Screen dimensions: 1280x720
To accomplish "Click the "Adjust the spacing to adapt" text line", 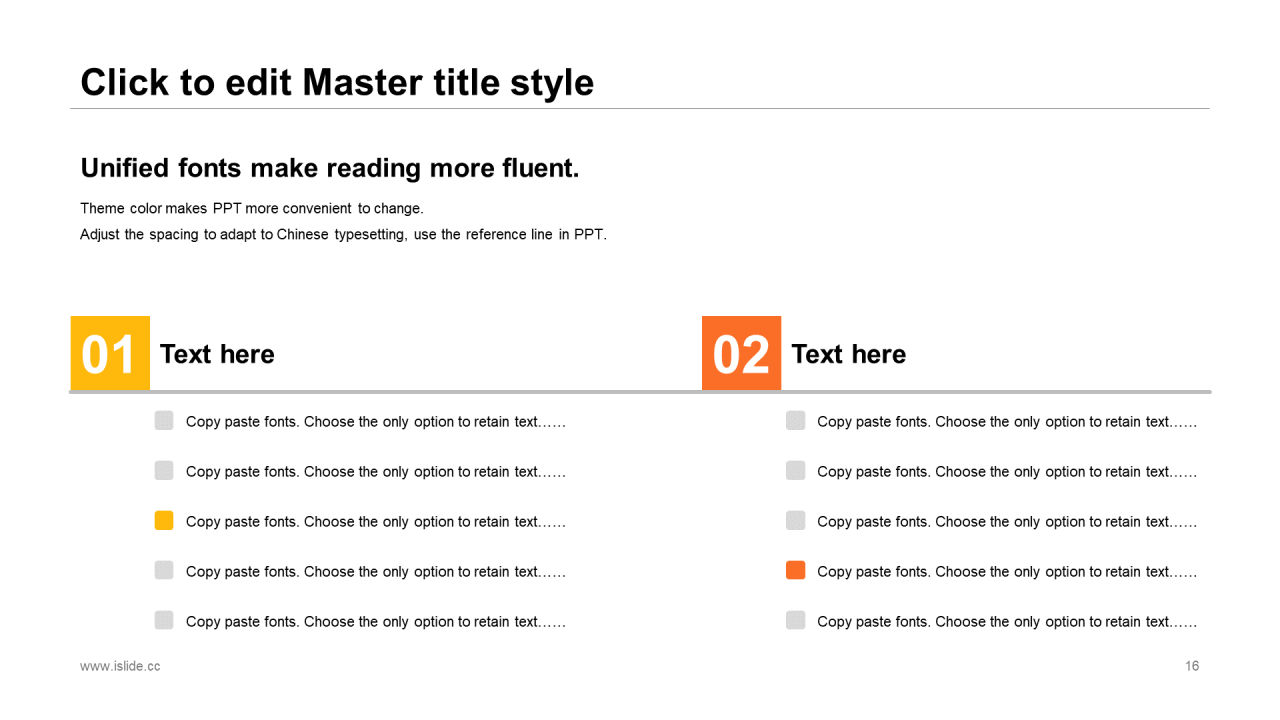I will coord(343,235).
